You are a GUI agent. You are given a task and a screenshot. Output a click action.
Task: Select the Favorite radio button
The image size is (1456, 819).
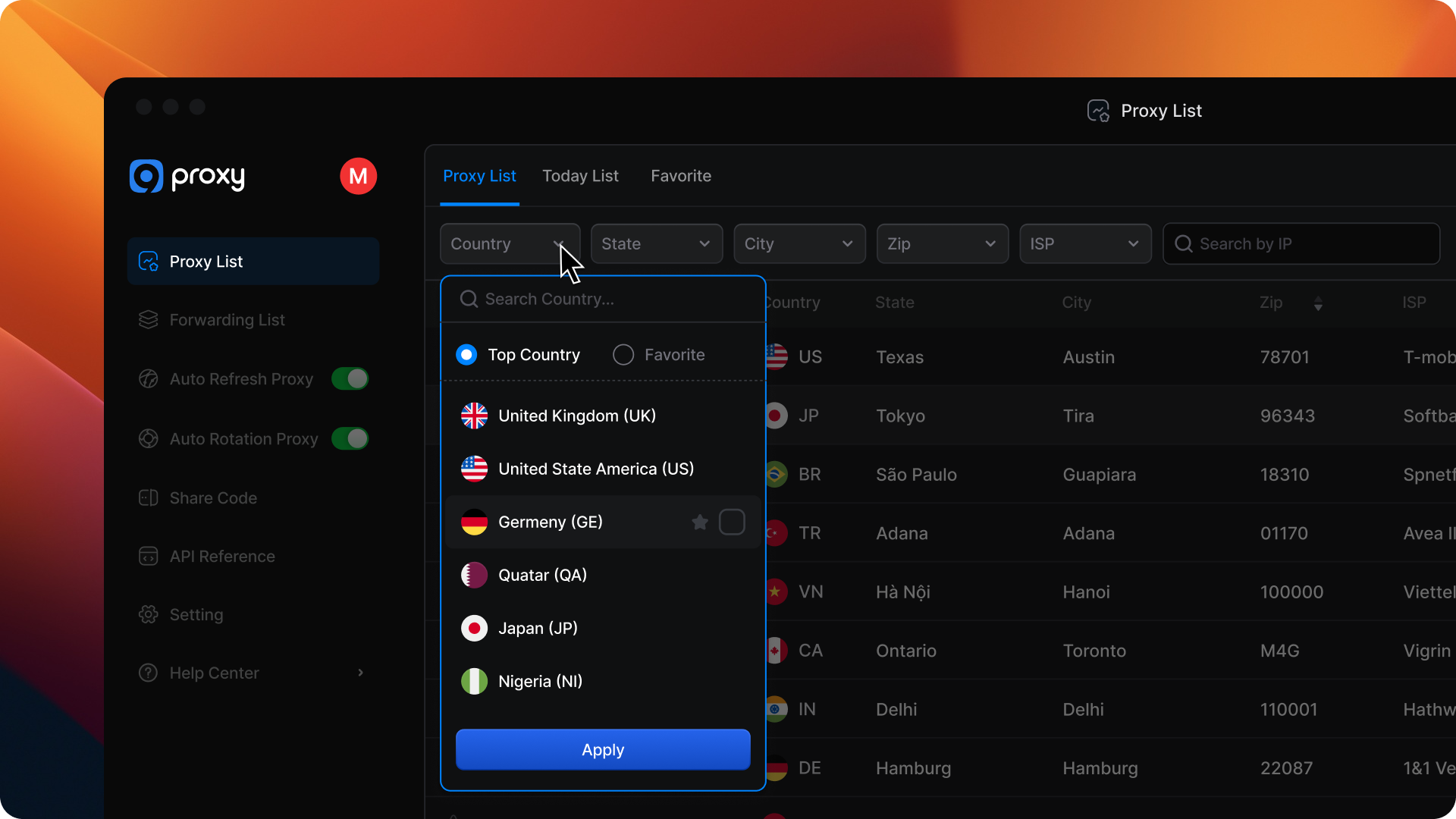coord(623,355)
